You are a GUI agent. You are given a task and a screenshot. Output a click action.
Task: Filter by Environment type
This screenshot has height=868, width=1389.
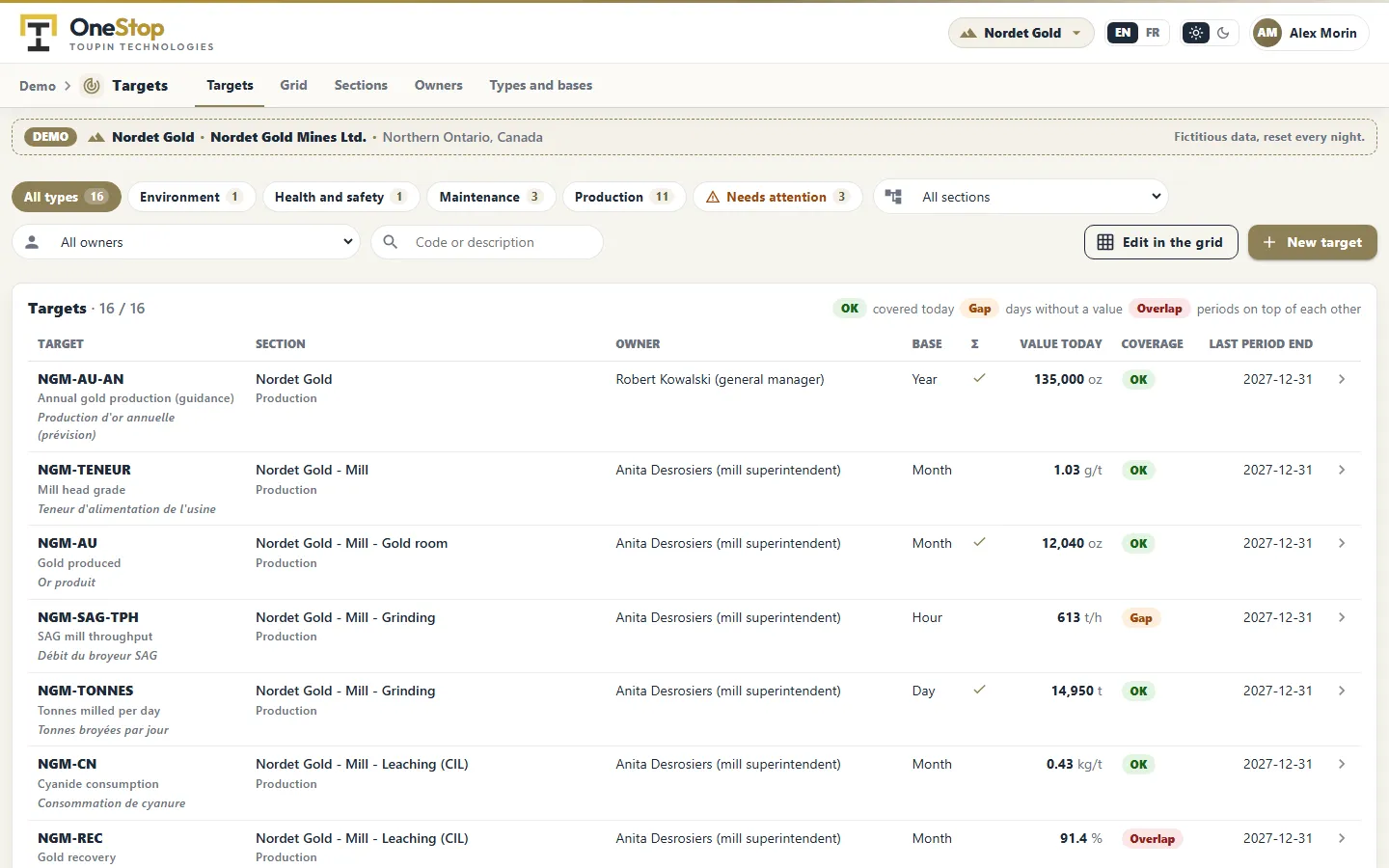(191, 197)
